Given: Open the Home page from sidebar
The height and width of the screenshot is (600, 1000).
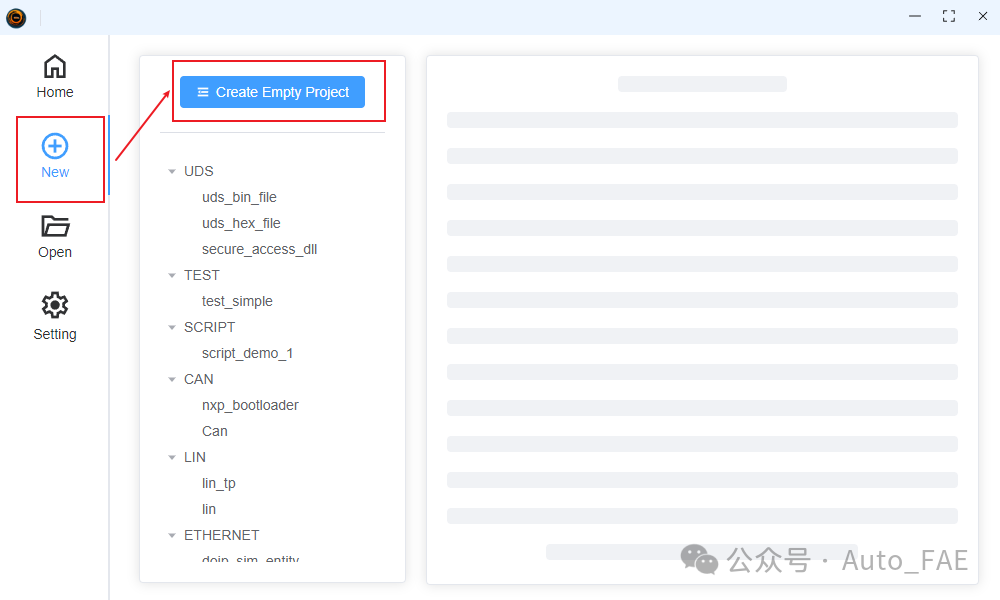Looking at the screenshot, I should pyautogui.click(x=55, y=77).
